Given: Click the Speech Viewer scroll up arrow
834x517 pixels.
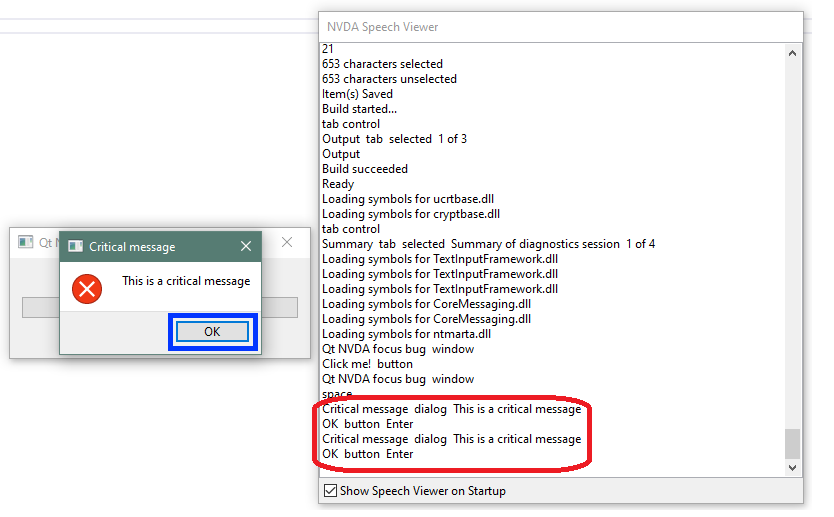Looking at the screenshot, I should [794, 53].
